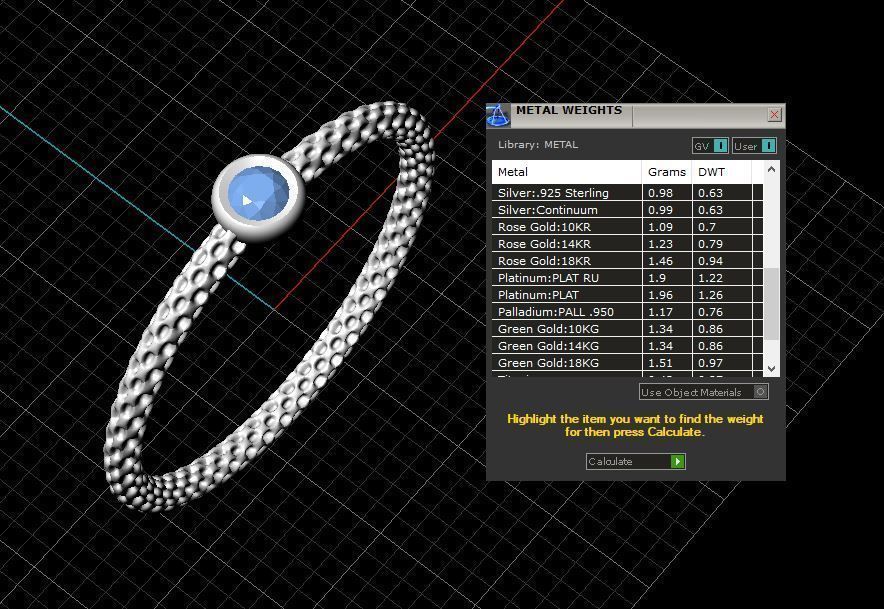Click the Library: METAL label

click(538, 144)
